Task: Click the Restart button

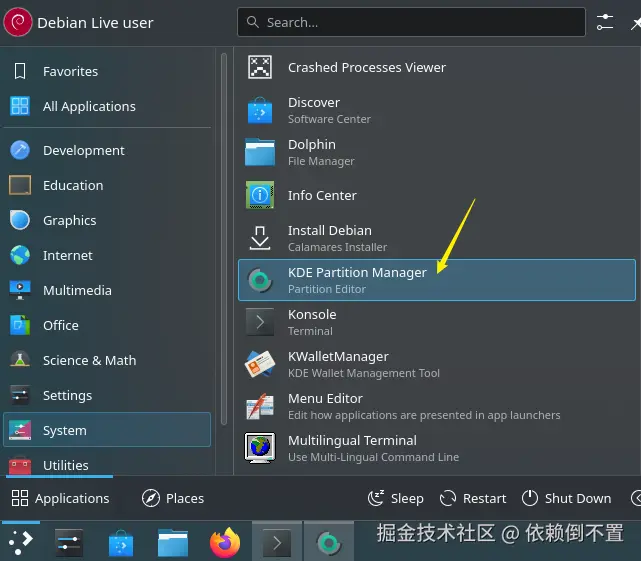Action: pyautogui.click(x=473, y=498)
